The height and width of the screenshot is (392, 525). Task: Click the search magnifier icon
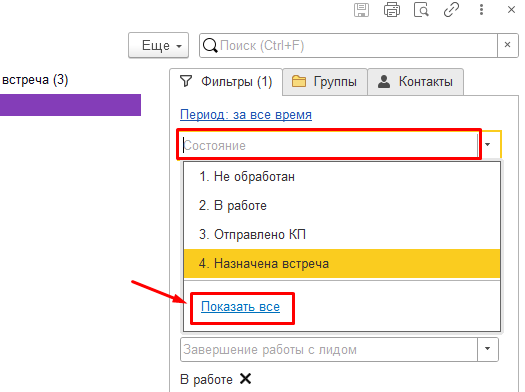coord(210,46)
